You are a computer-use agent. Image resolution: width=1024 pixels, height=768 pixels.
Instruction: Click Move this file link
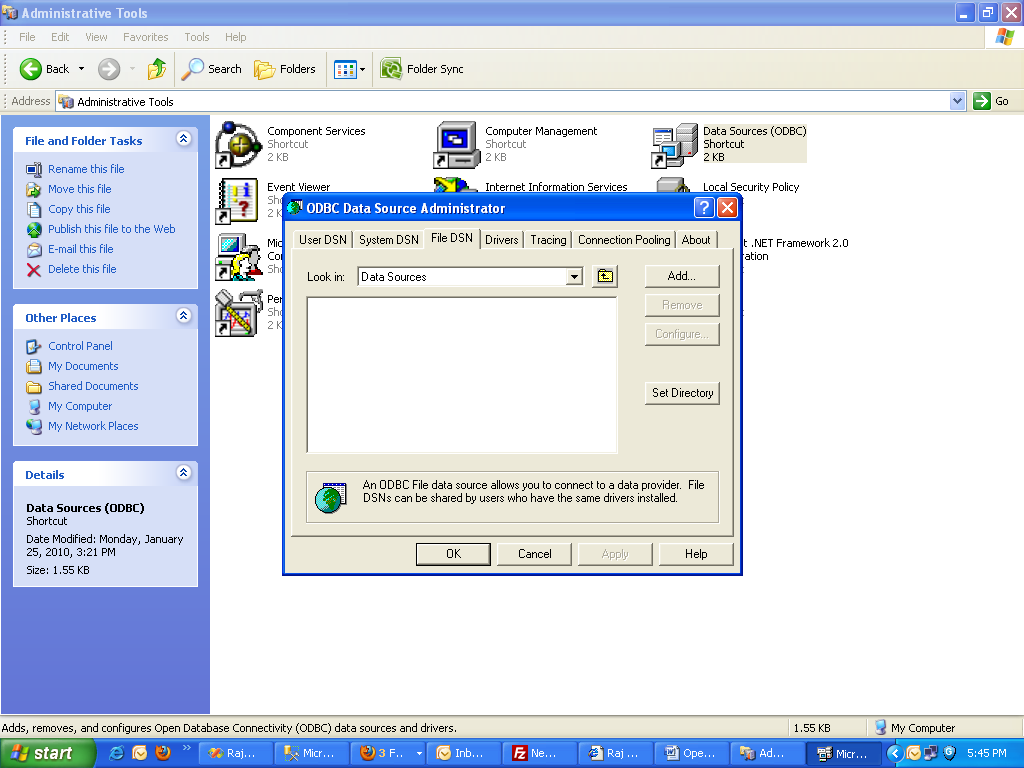coord(80,189)
